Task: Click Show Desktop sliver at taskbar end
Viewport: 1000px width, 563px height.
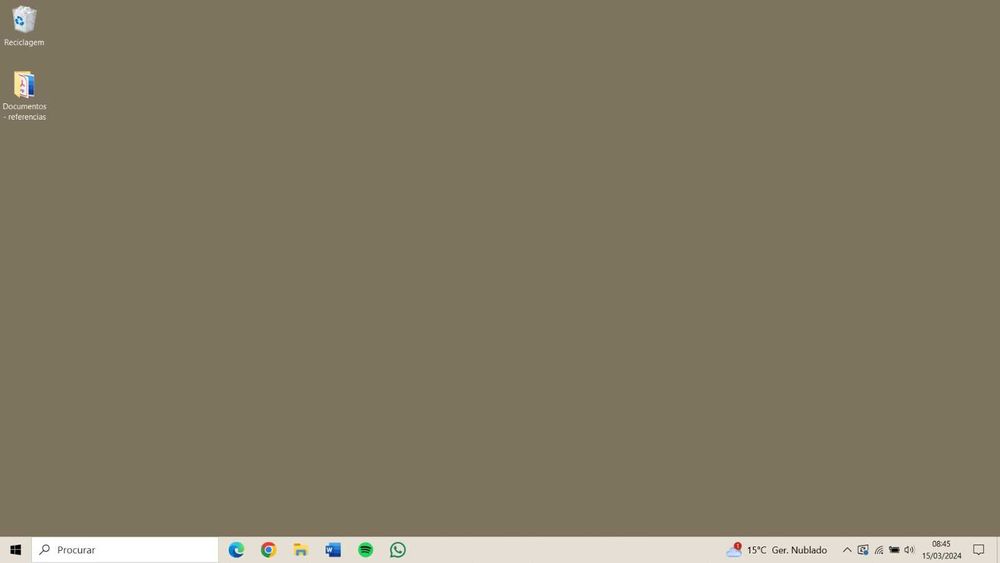Action: [x=997, y=550]
